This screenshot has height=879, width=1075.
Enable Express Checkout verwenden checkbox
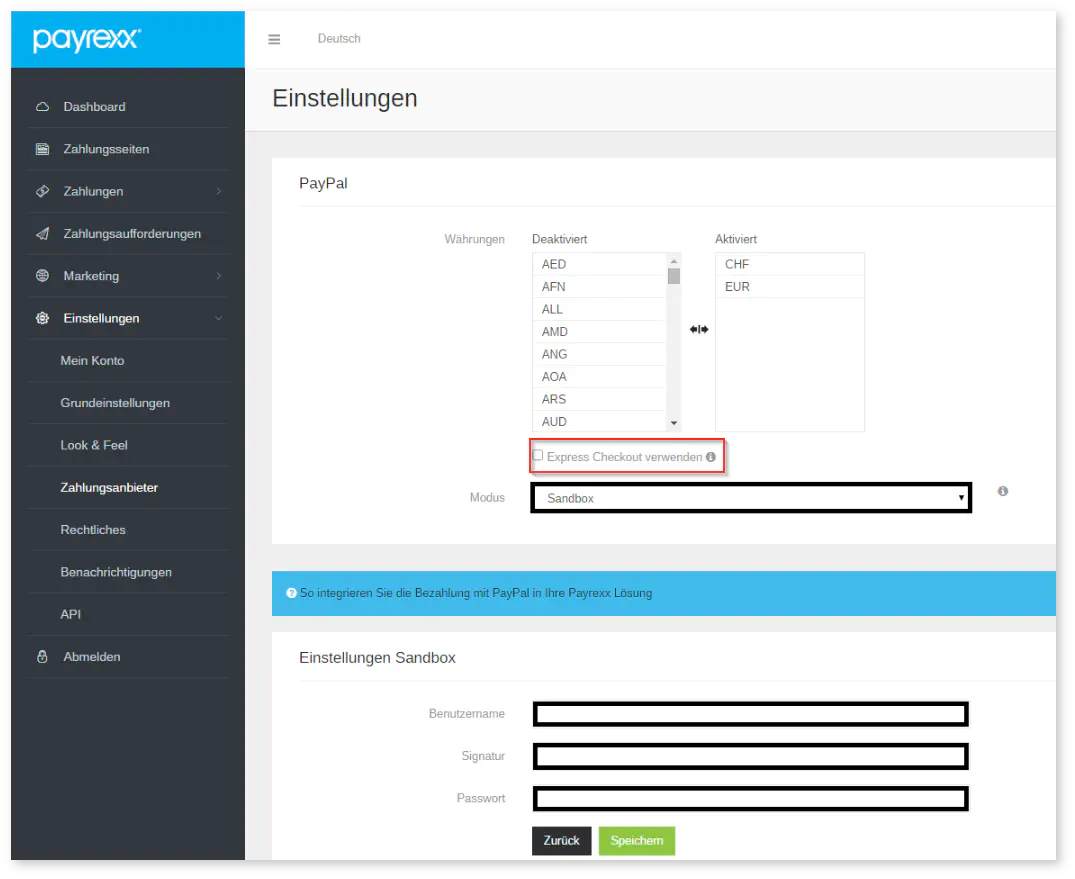pos(538,456)
